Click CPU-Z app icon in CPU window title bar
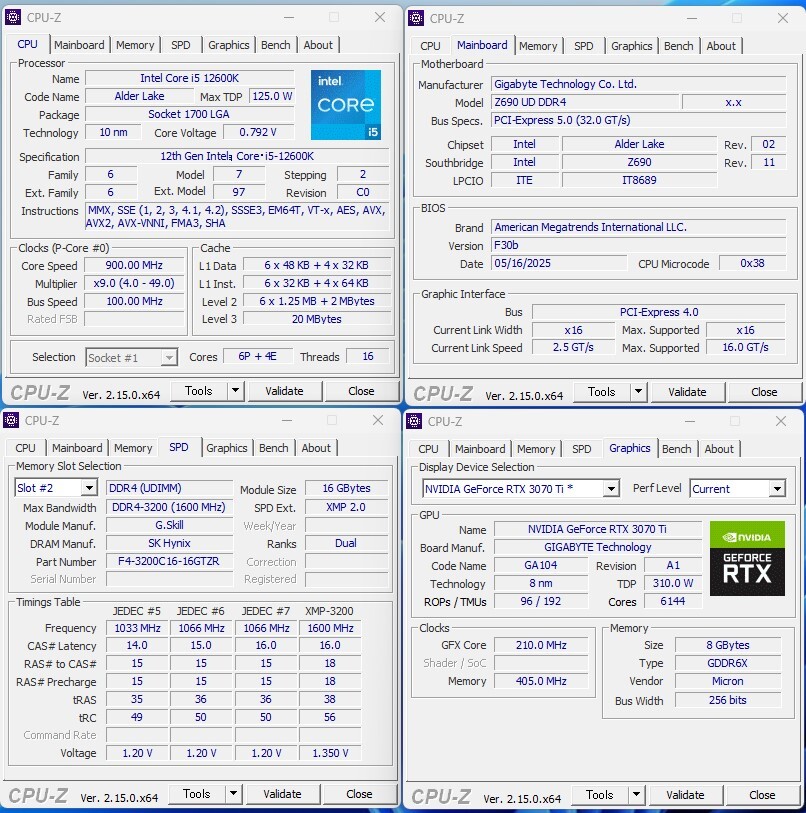This screenshot has width=806, height=813. pos(13,17)
